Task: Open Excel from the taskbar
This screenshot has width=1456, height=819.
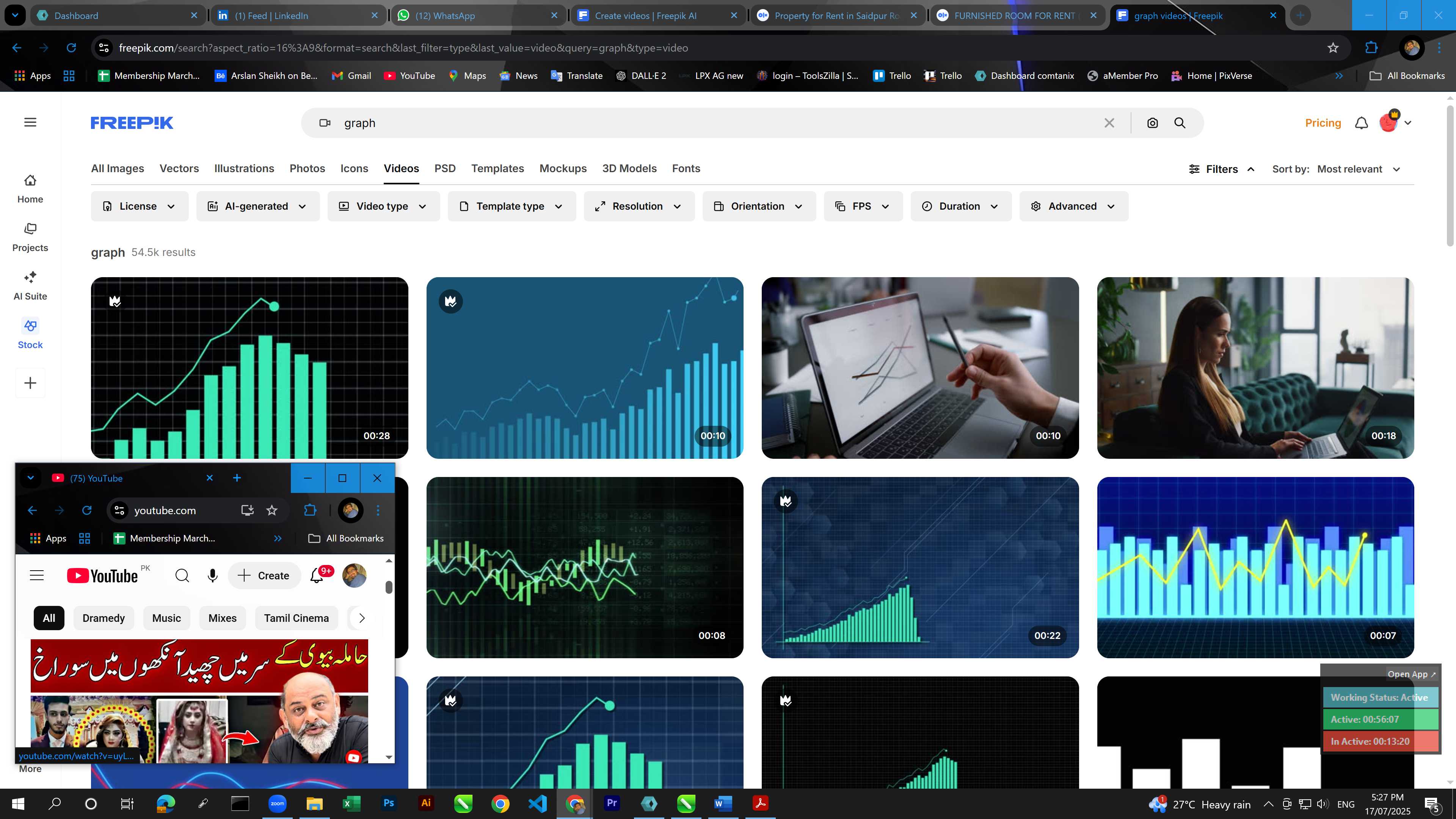Action: click(x=351, y=803)
